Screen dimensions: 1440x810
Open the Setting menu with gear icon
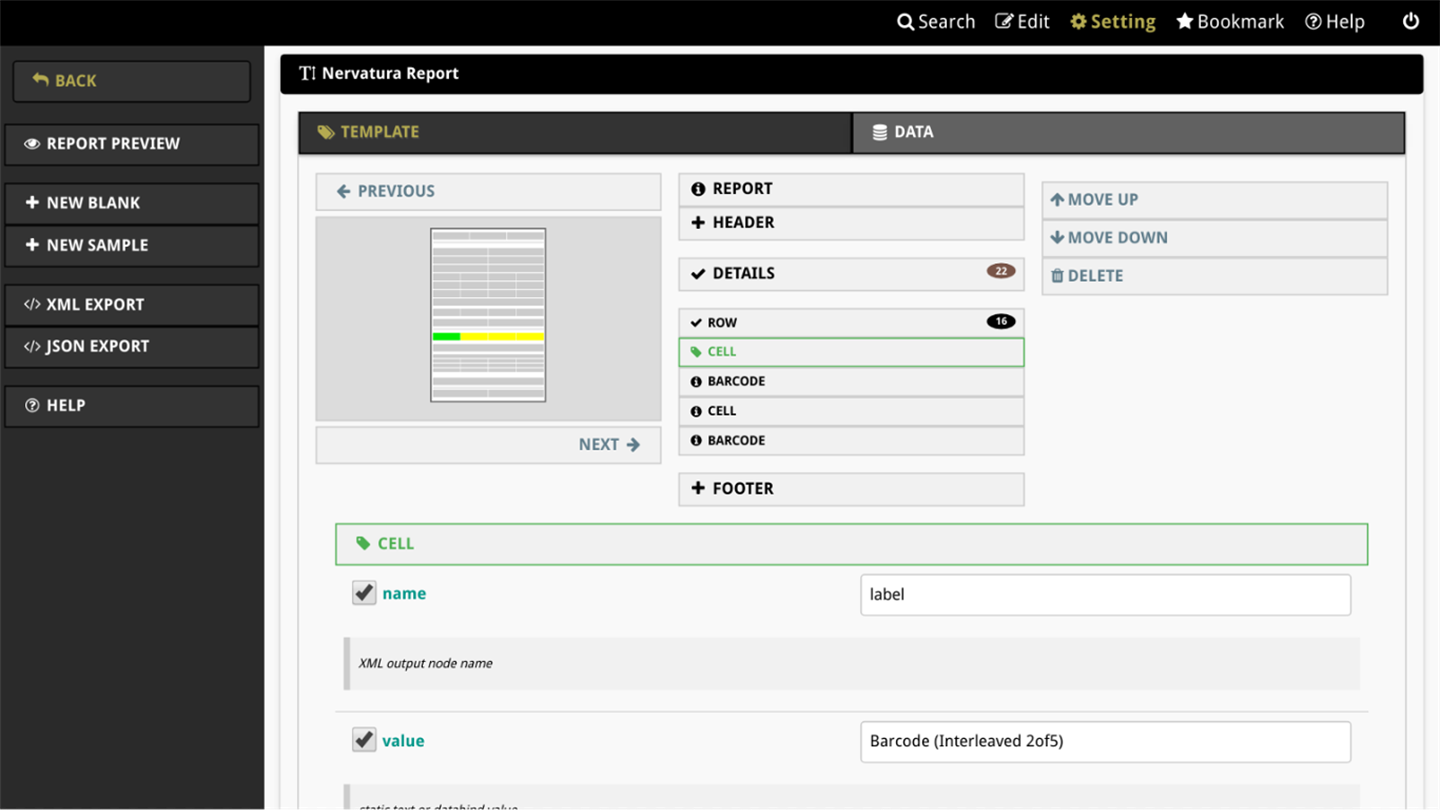(1113, 22)
